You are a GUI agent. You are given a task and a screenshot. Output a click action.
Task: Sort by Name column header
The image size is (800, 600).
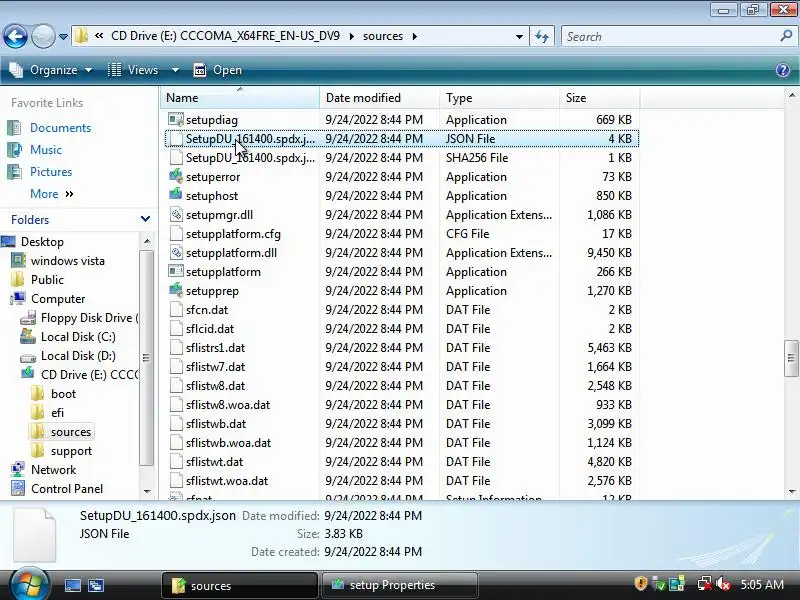(240, 97)
